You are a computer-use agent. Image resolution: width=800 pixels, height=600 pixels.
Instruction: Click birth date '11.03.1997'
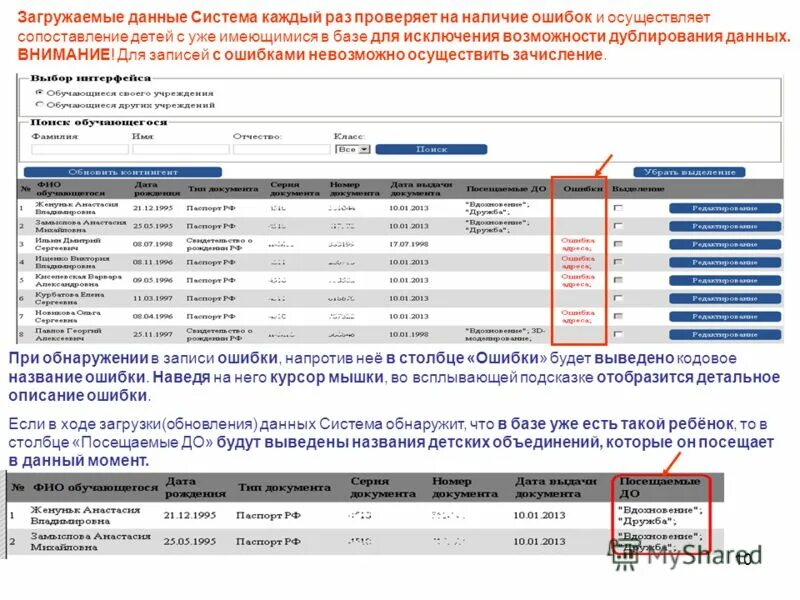coord(153,298)
